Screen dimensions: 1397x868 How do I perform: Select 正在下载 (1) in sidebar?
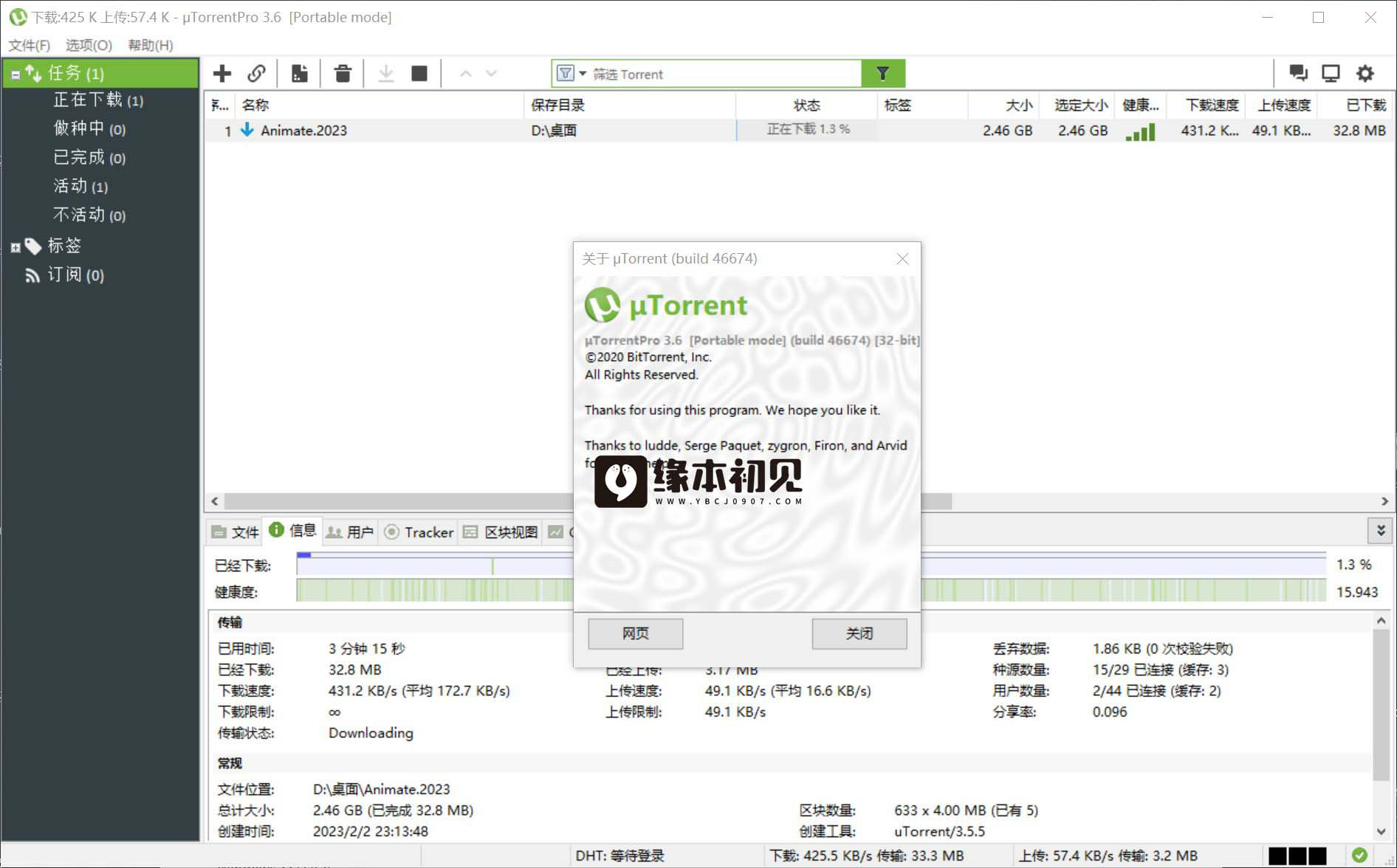click(98, 100)
